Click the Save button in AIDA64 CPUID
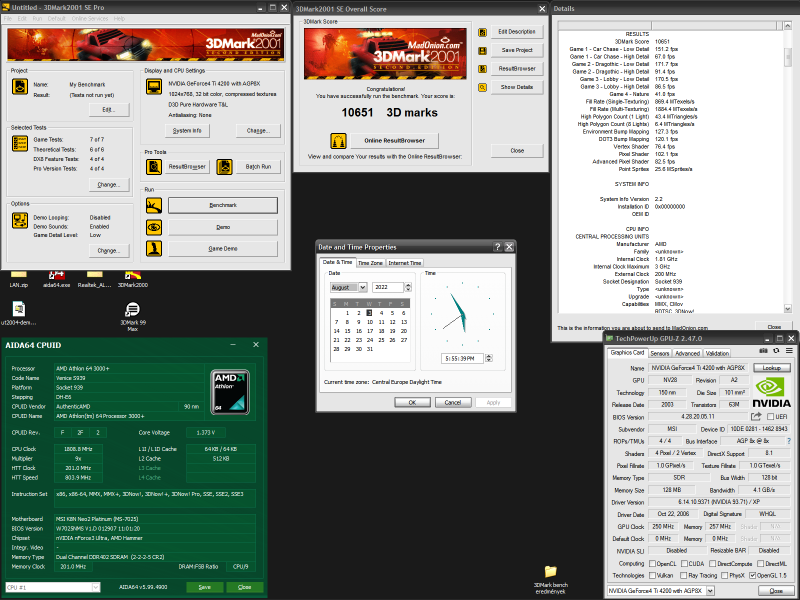800x600 pixels. pos(205,587)
